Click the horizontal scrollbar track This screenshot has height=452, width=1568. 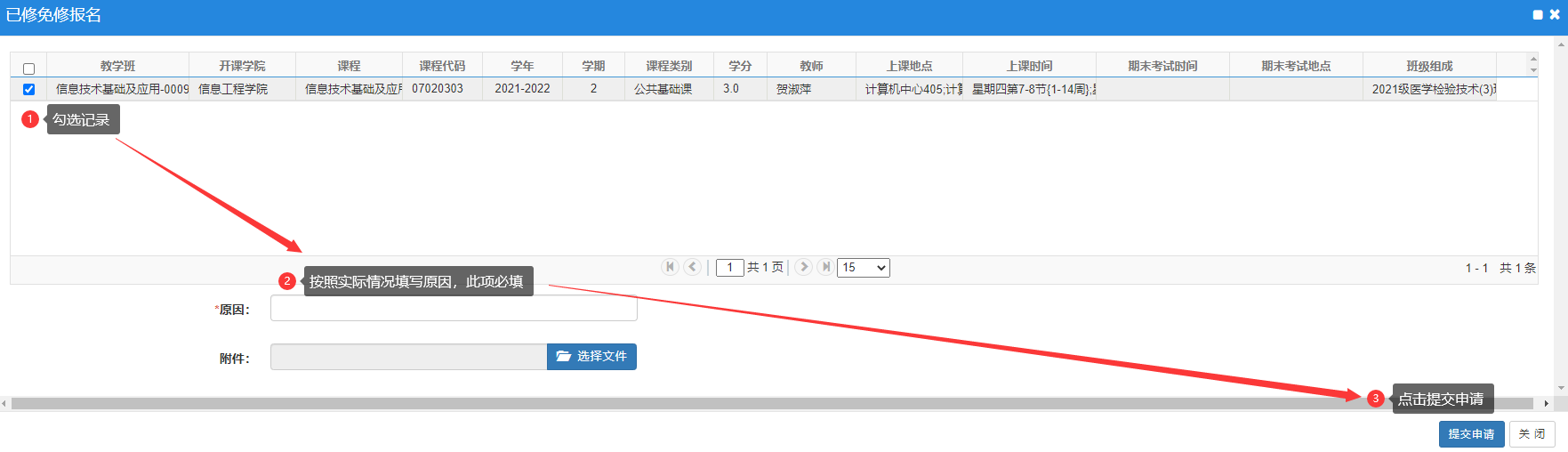772,404
